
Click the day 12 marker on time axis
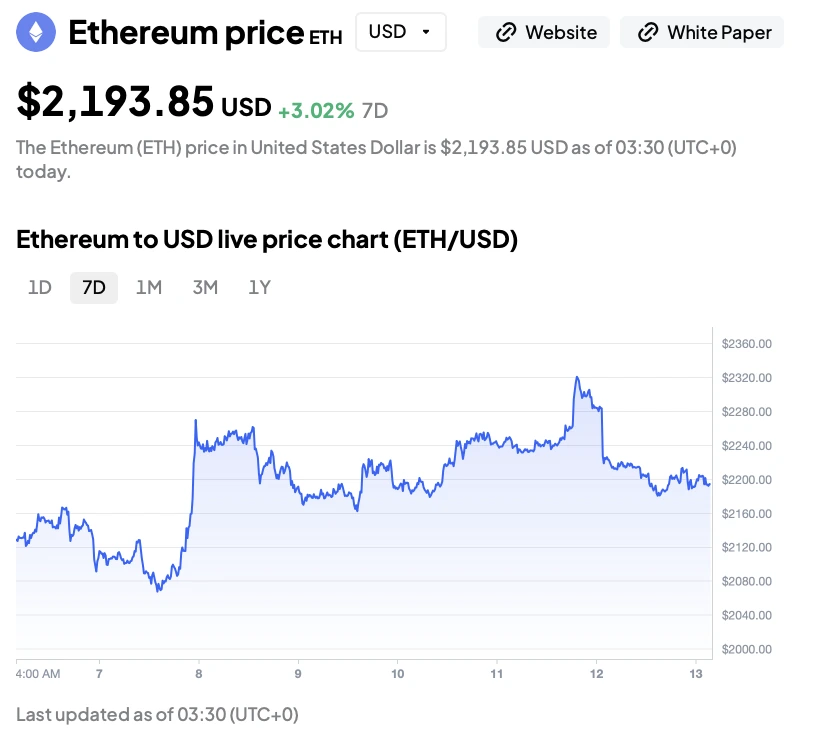(x=597, y=674)
